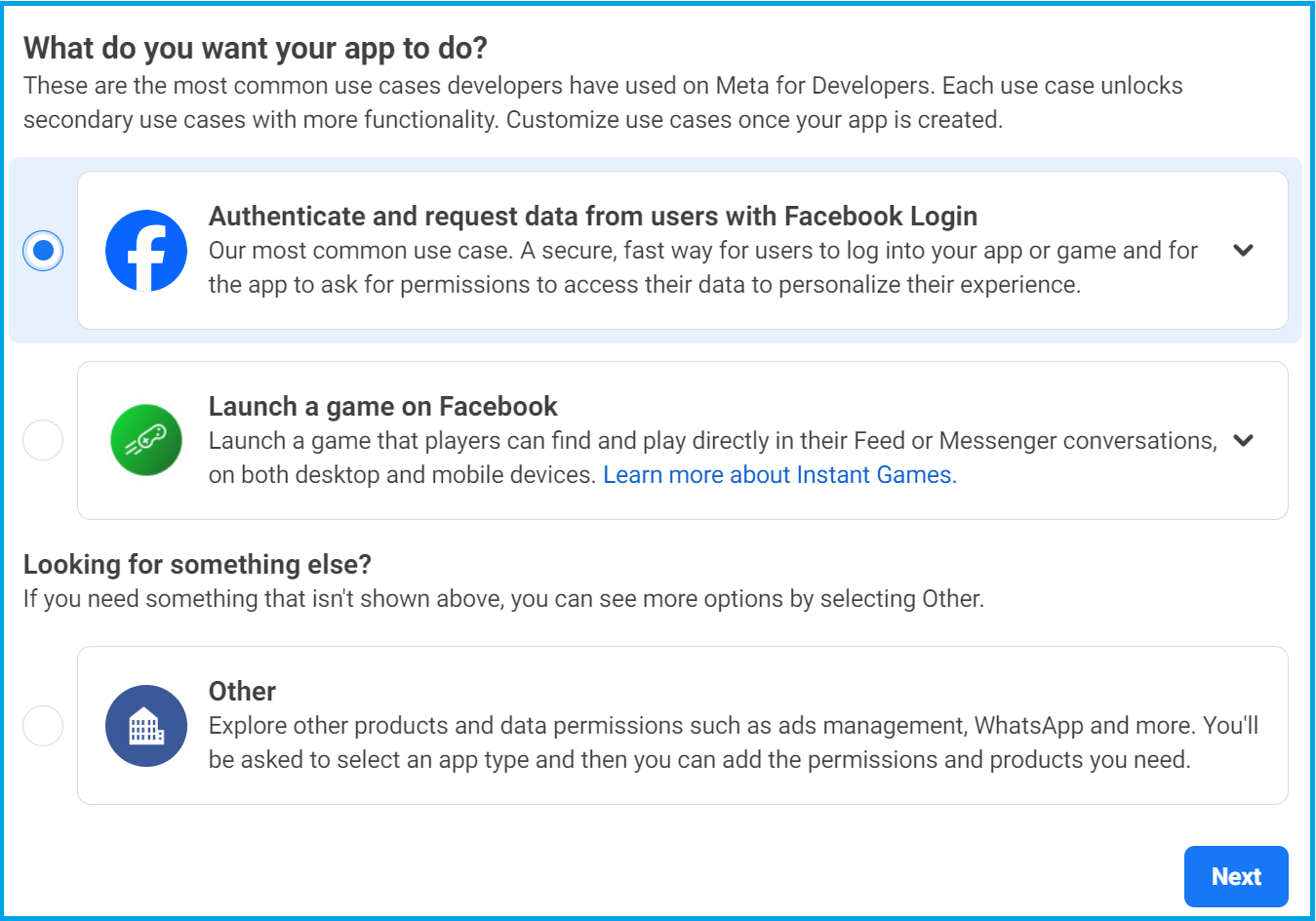The width and height of the screenshot is (1316, 921).
Task: Choose the Other option radio button
Action: pos(43,726)
